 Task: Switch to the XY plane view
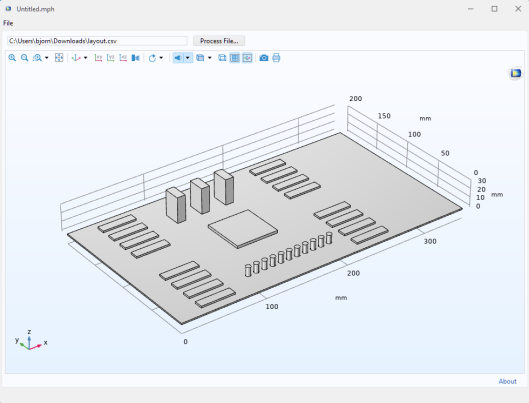point(98,58)
